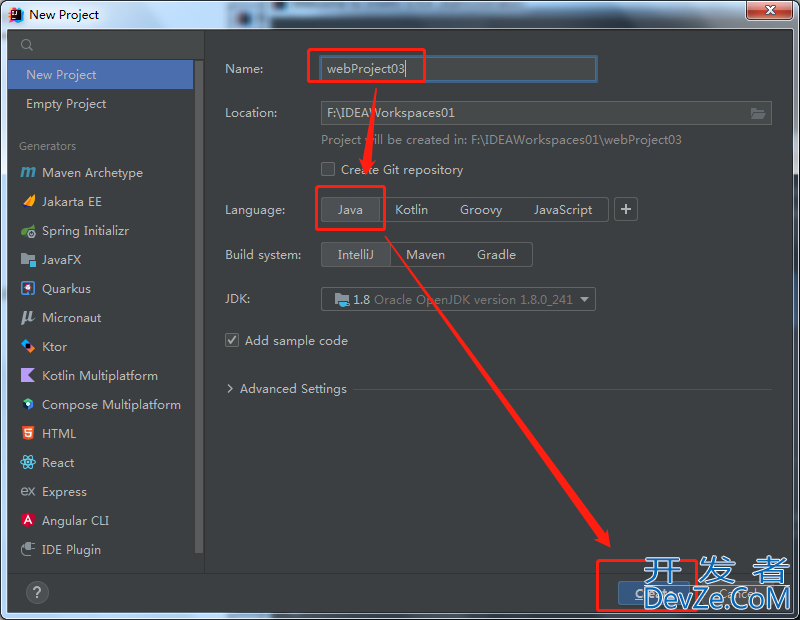This screenshot has width=800, height=620.
Task: Enable Create Git repository checkbox
Action: (328, 169)
